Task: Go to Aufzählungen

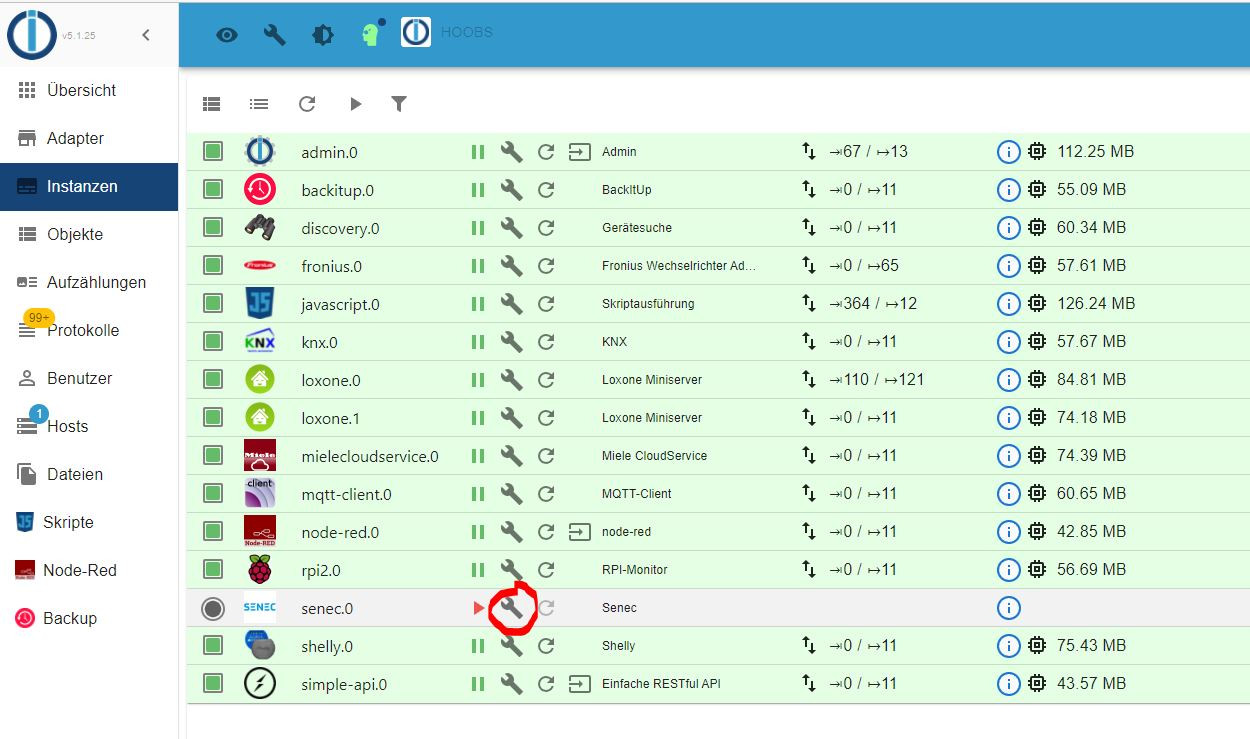Action: (89, 282)
